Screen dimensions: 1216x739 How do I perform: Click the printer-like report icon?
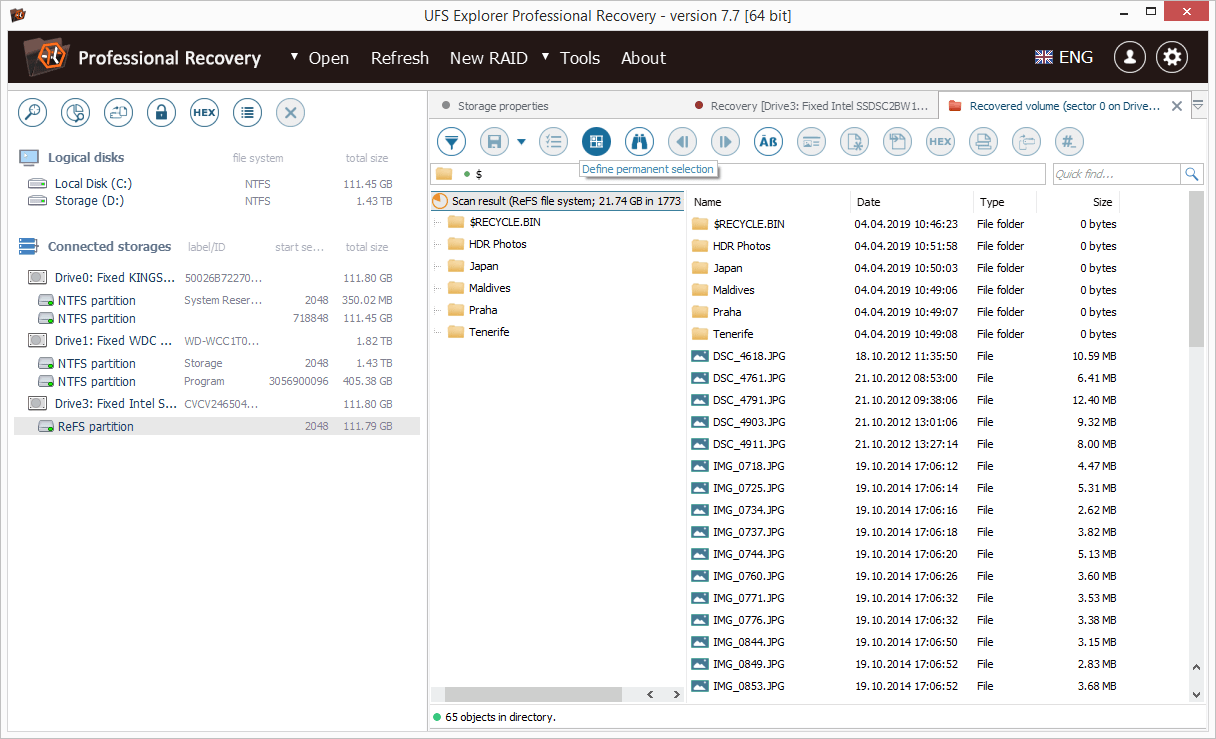pyautogui.click(x=984, y=142)
